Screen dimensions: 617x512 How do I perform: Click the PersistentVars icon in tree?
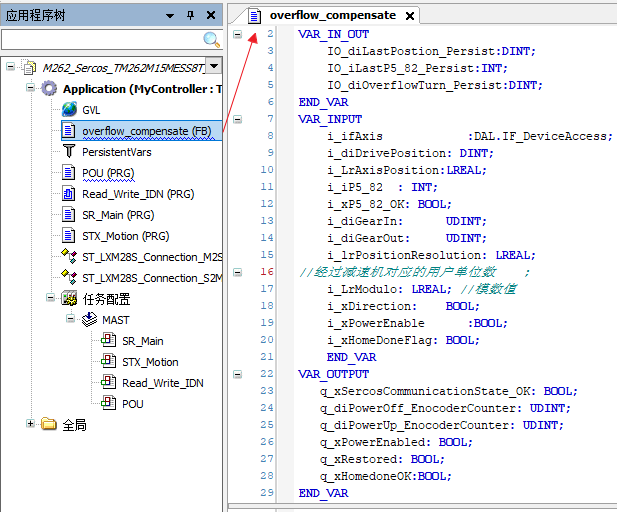tap(69, 151)
